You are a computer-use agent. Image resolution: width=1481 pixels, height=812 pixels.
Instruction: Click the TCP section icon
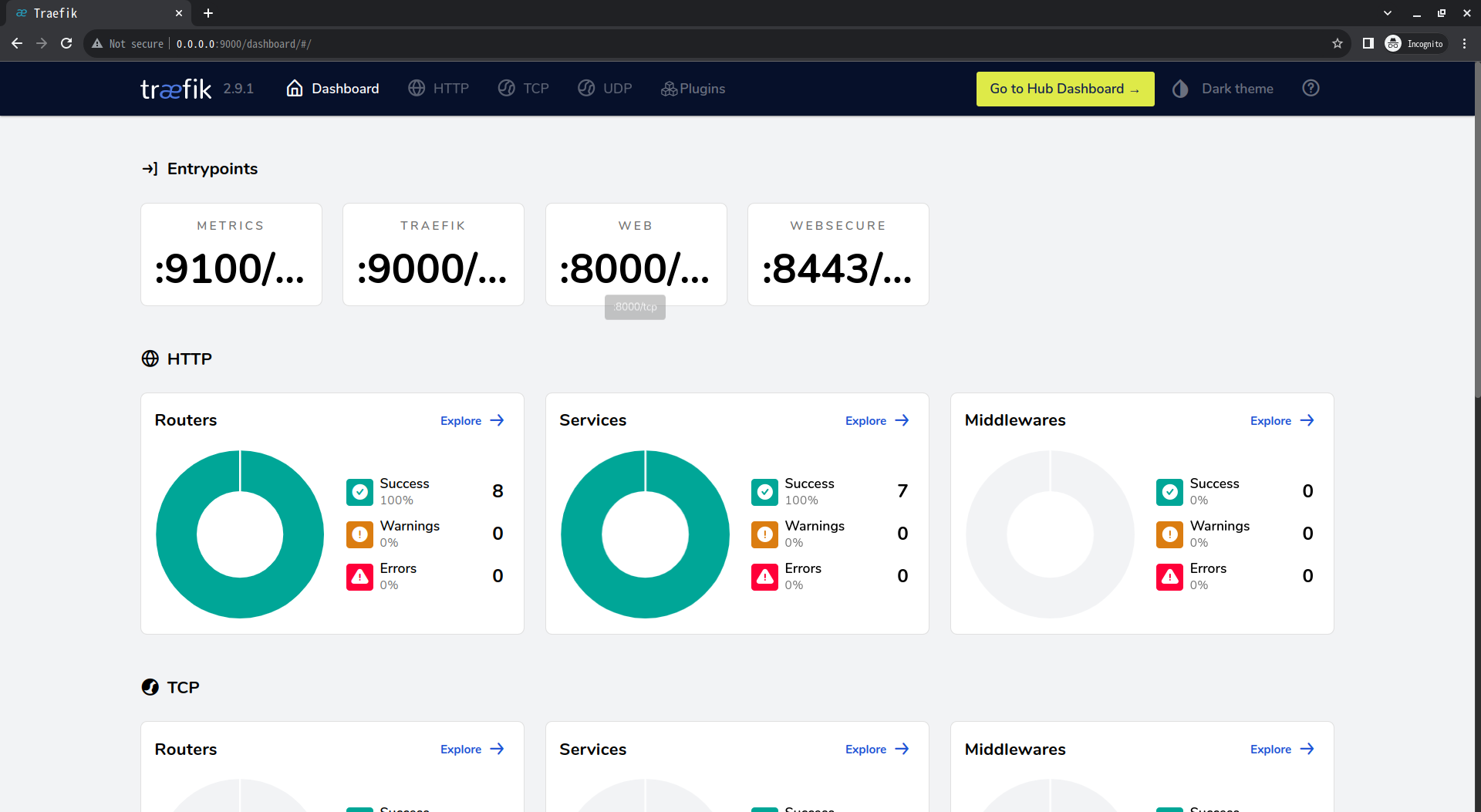(150, 687)
